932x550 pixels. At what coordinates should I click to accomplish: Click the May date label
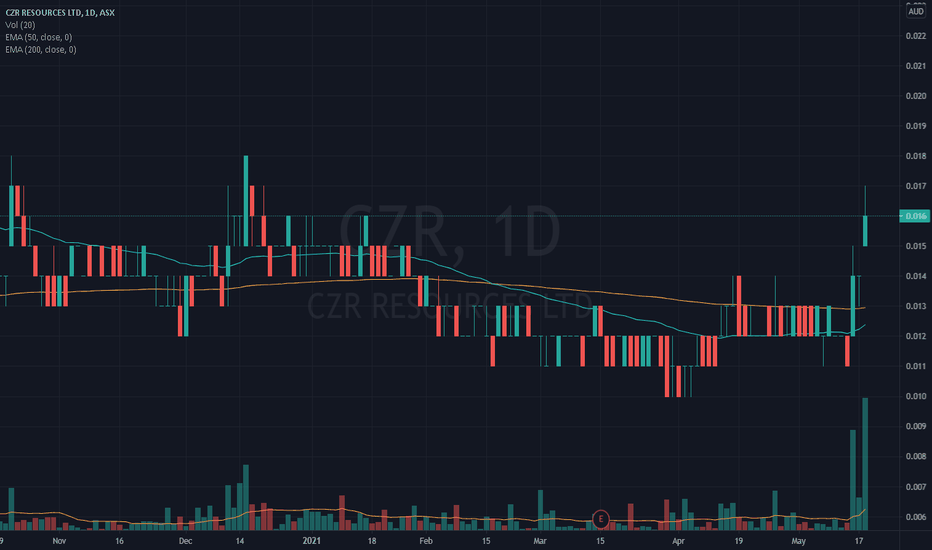coord(798,541)
